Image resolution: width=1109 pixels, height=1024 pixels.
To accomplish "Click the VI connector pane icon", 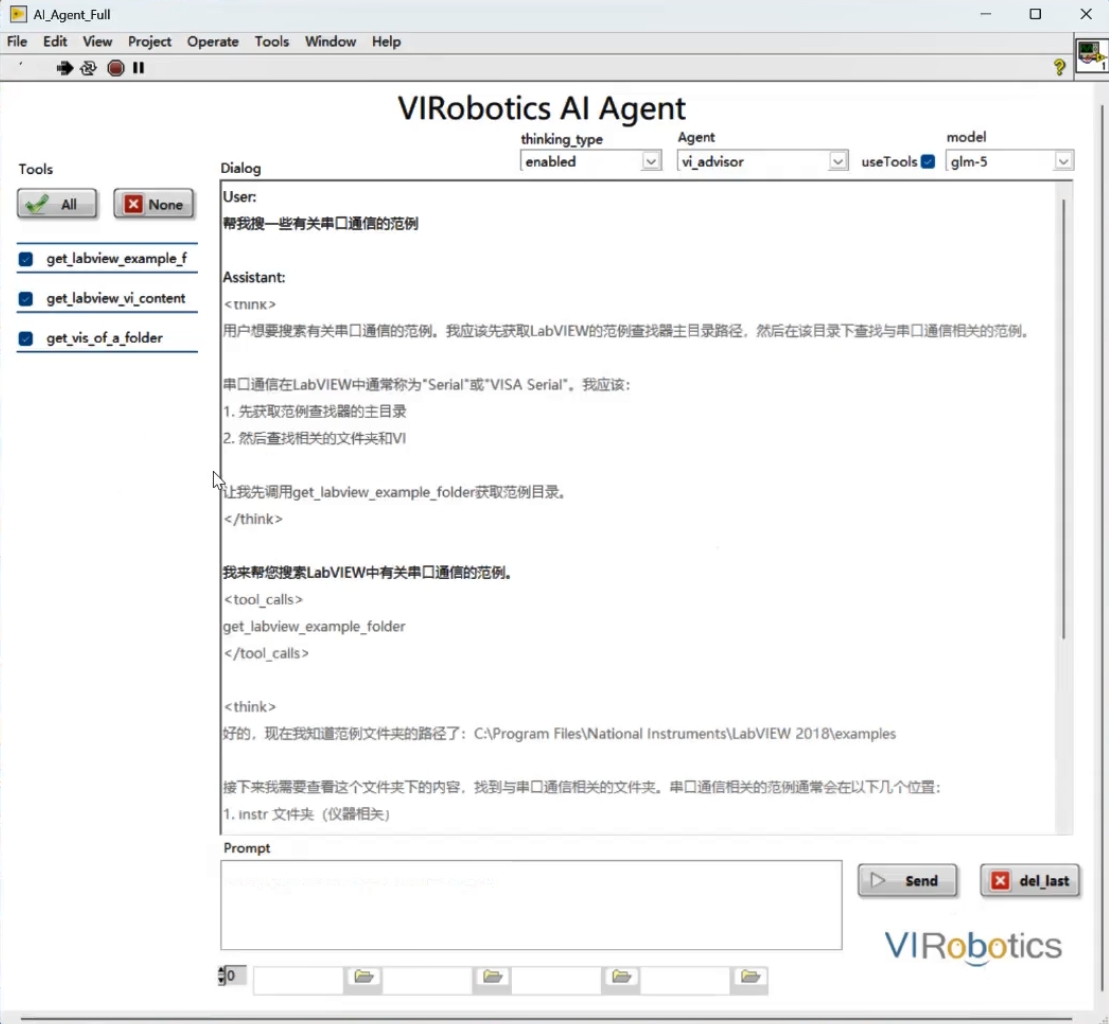I will pos(1091,56).
